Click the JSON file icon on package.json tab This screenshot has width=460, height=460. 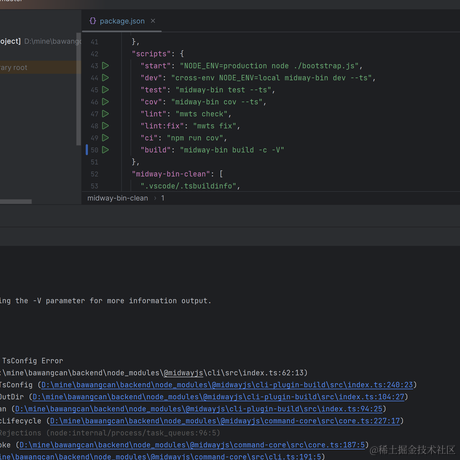93,21
